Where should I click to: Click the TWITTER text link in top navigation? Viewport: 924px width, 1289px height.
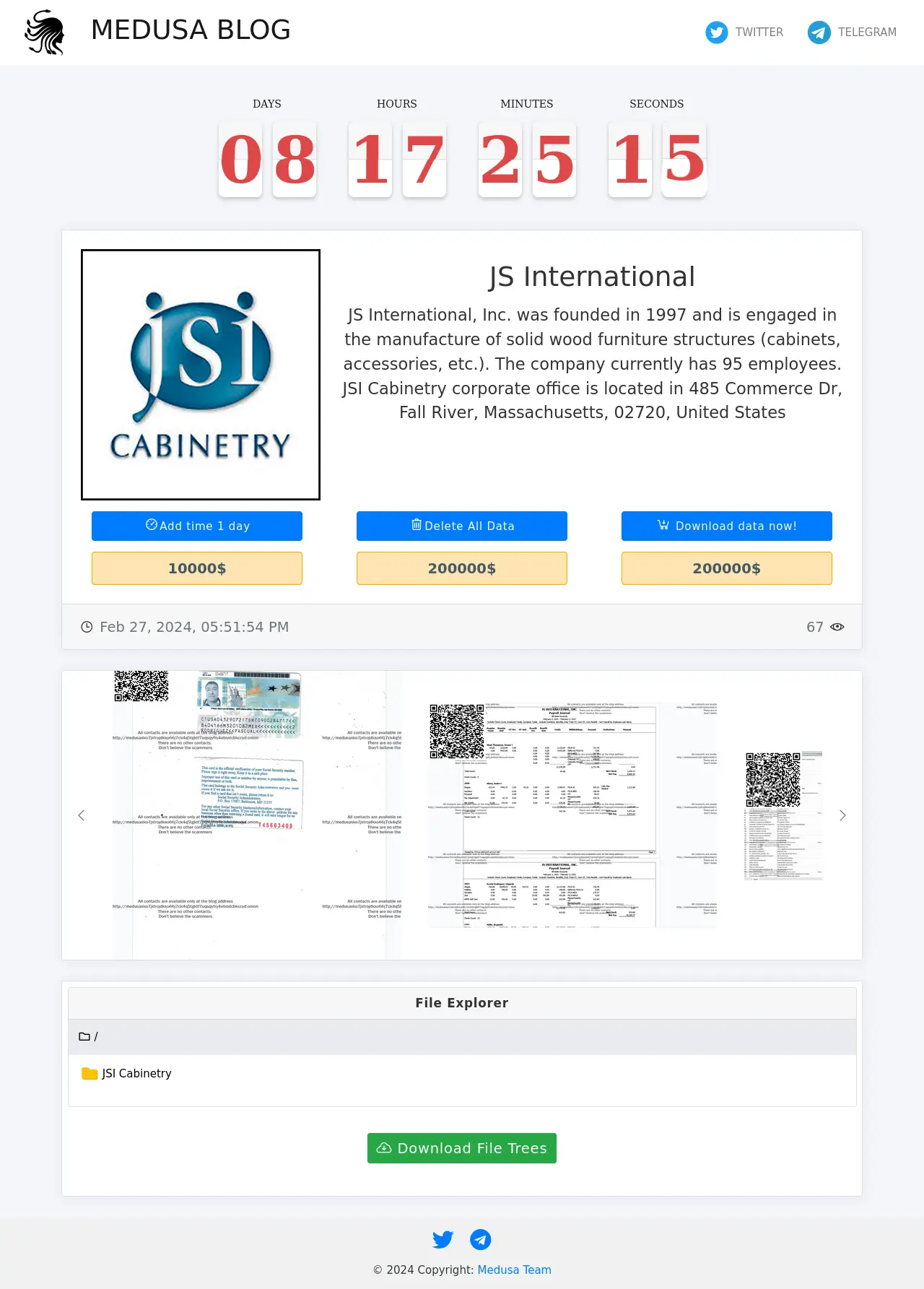point(759,32)
